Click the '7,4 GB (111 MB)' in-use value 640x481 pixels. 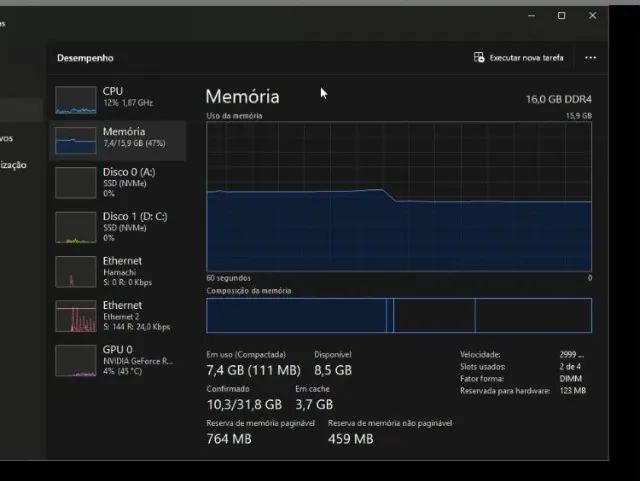coord(253,370)
